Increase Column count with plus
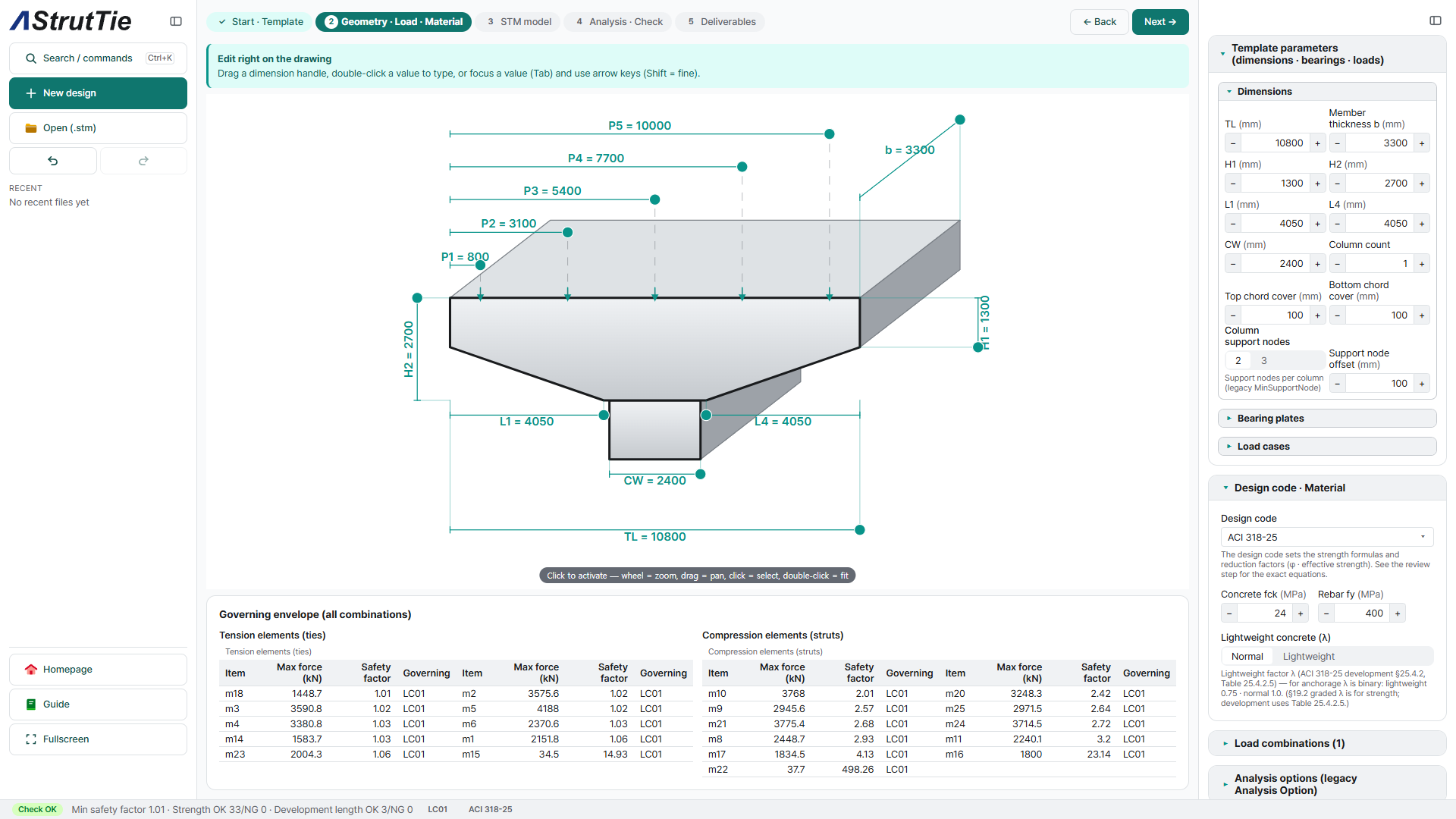The width and height of the screenshot is (1456, 819). coord(1422,264)
